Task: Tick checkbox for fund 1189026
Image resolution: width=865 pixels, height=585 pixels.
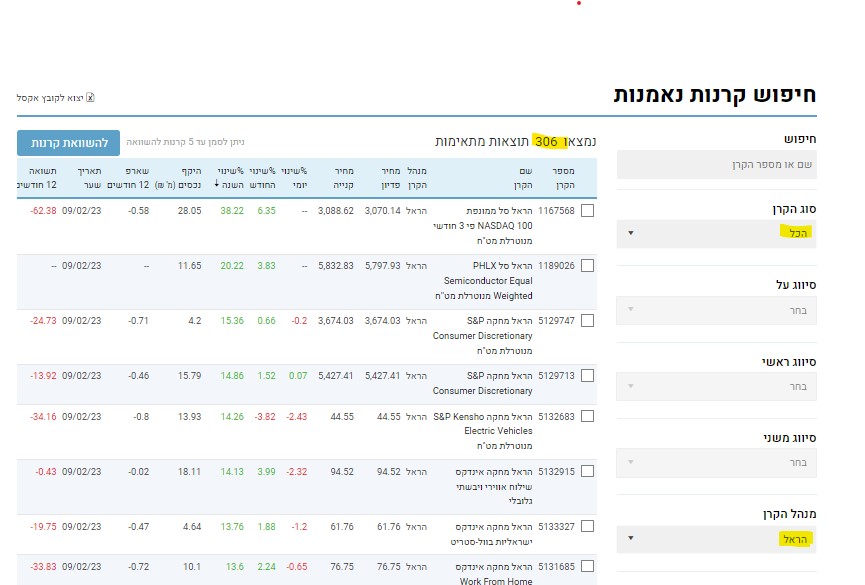Action: [588, 266]
